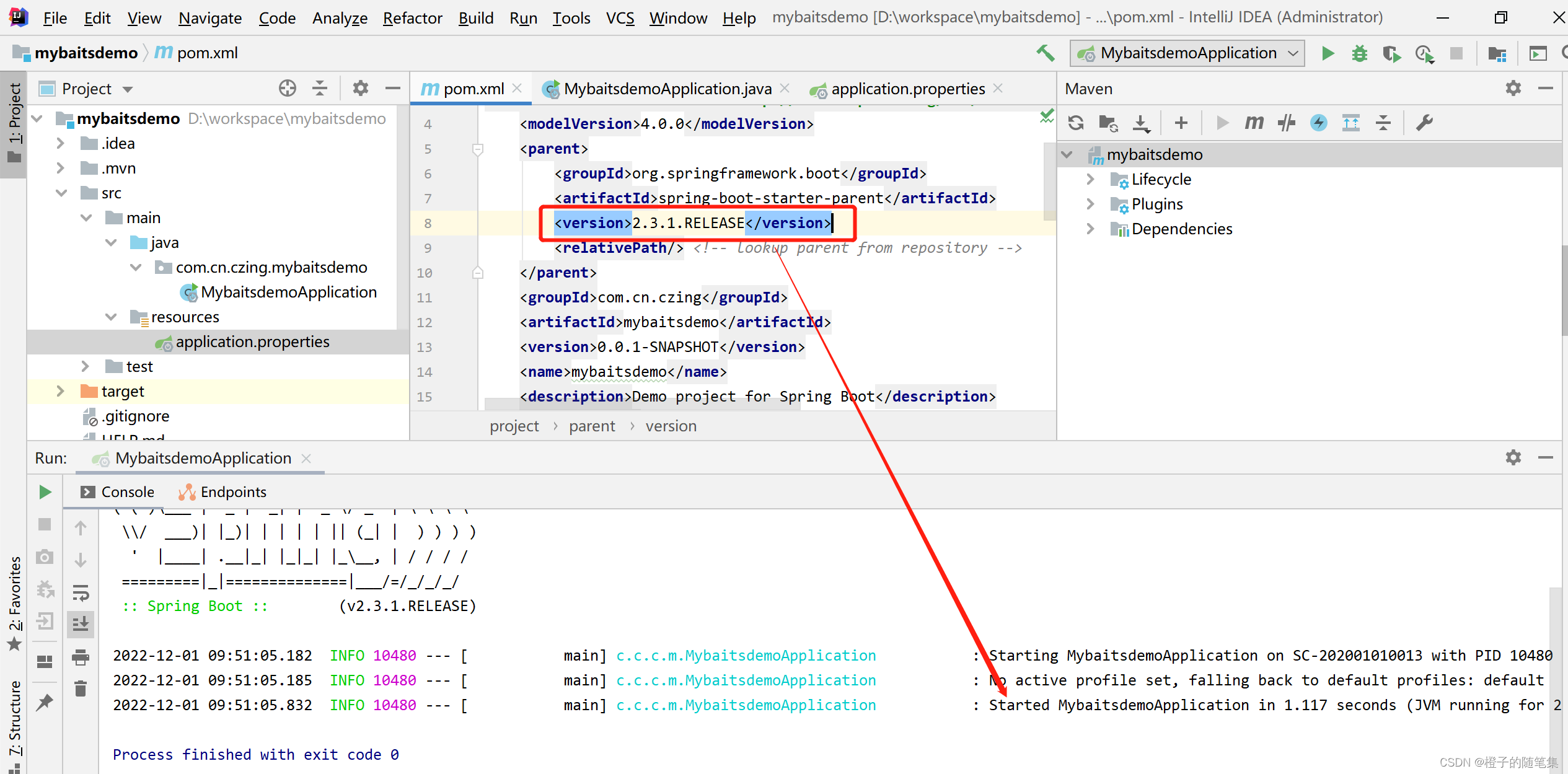Collapse the resources folder
This screenshot has height=774, width=1568.
click(111, 317)
